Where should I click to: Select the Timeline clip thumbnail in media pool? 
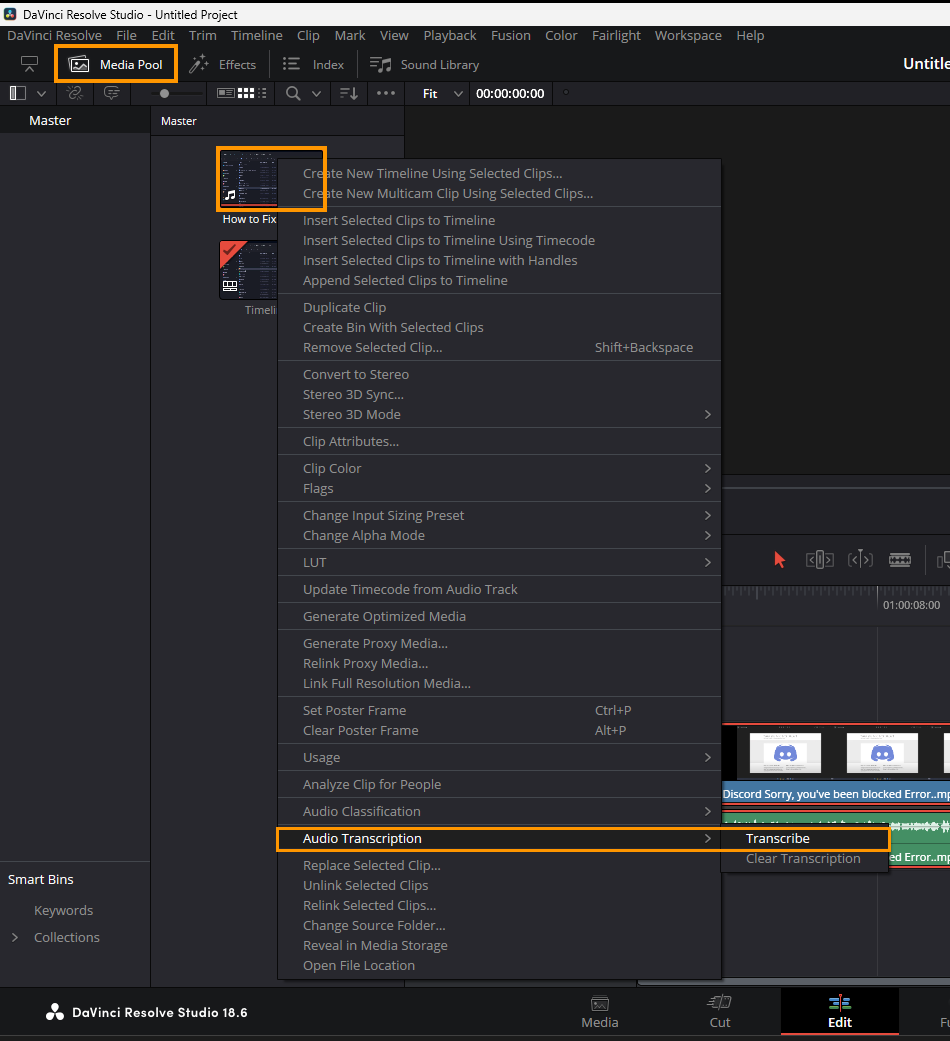pos(248,270)
